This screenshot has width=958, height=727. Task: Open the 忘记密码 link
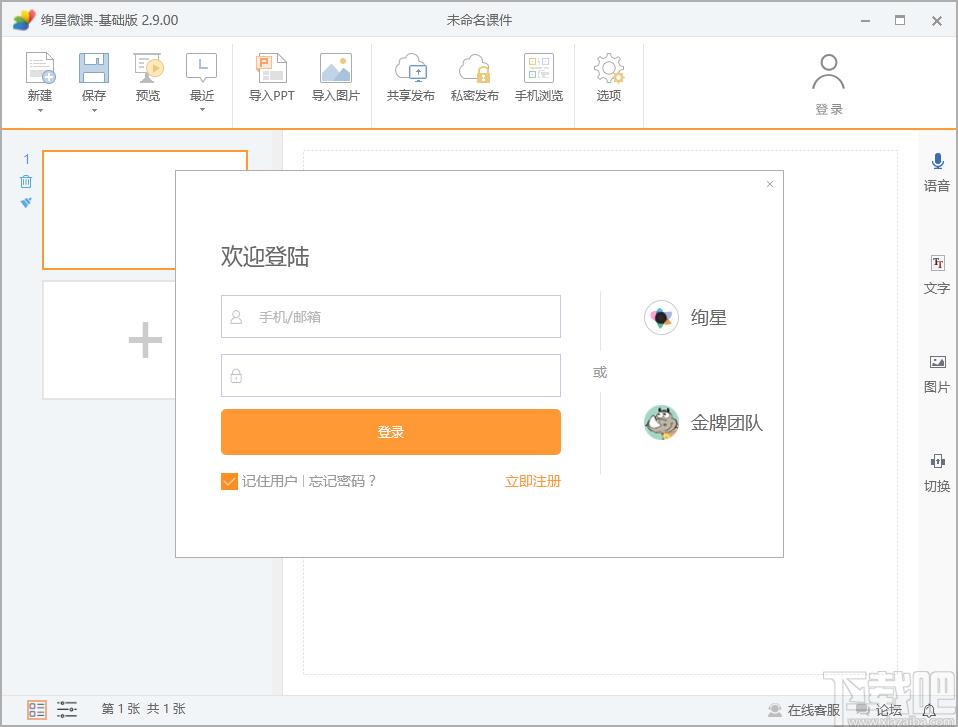tap(342, 481)
